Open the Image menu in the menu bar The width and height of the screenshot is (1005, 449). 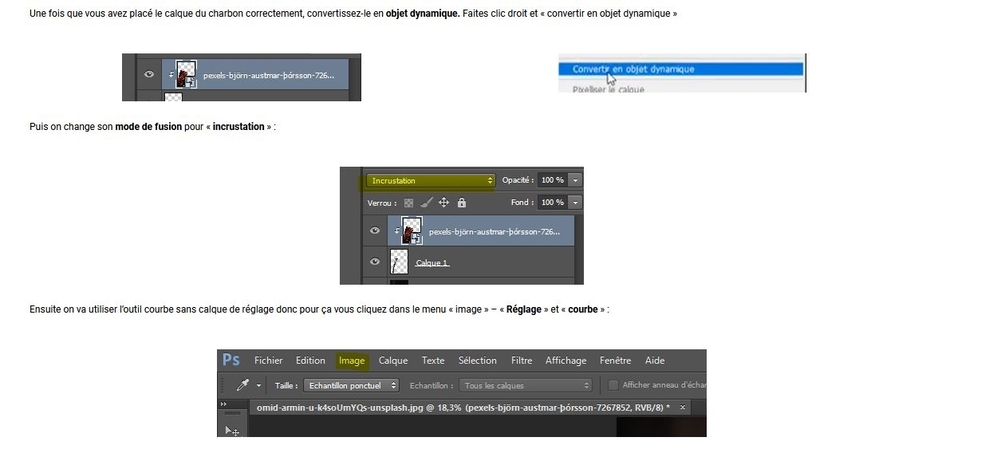[351, 361]
